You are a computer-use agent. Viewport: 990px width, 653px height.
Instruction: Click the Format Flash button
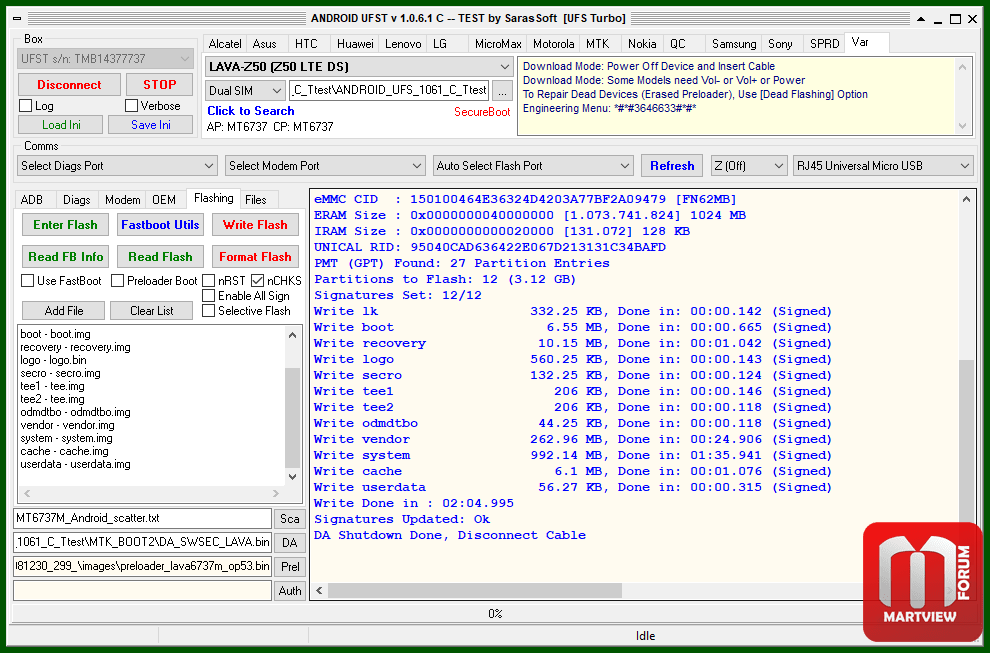pos(255,257)
